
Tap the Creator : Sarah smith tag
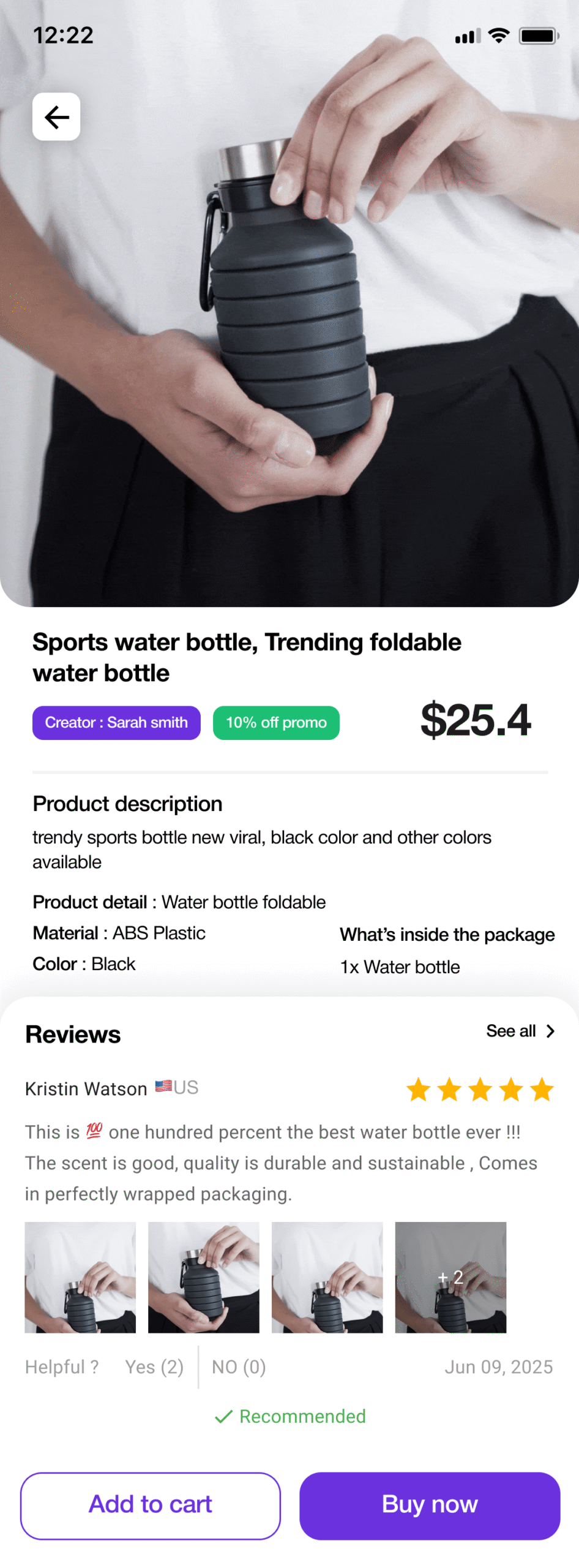pos(116,723)
